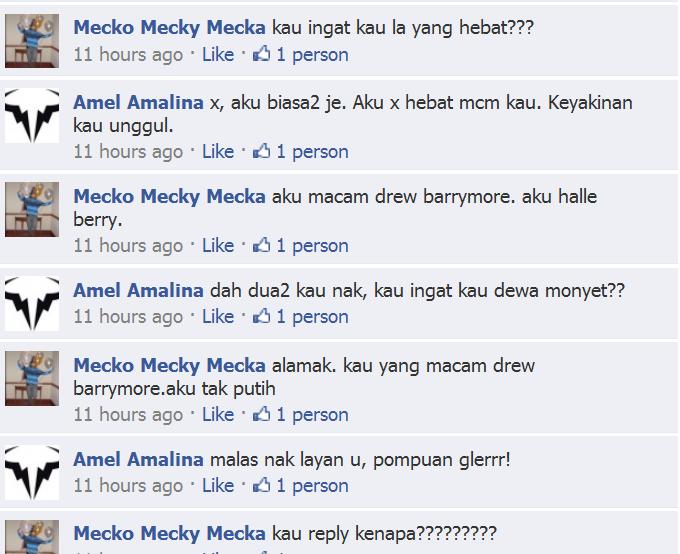Click thumbs-up icon on 'dewa monyet' comment

[262, 316]
